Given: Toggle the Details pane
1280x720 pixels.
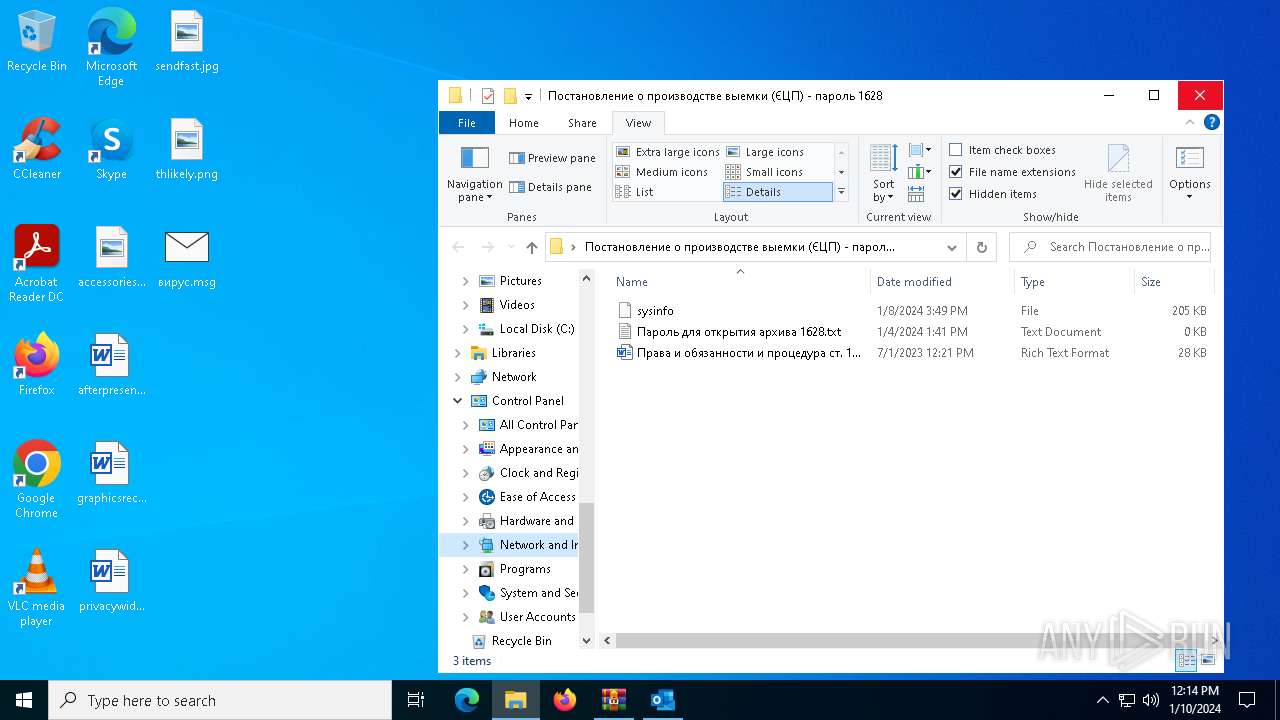Looking at the screenshot, I should 550,187.
